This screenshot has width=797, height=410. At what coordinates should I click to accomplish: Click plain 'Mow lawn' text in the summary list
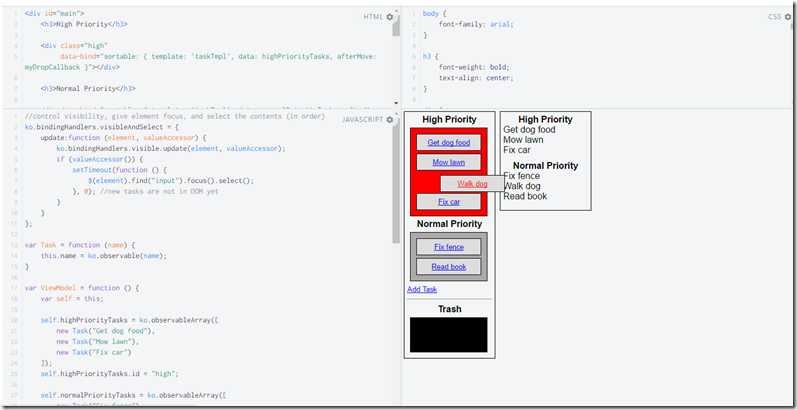[523, 140]
